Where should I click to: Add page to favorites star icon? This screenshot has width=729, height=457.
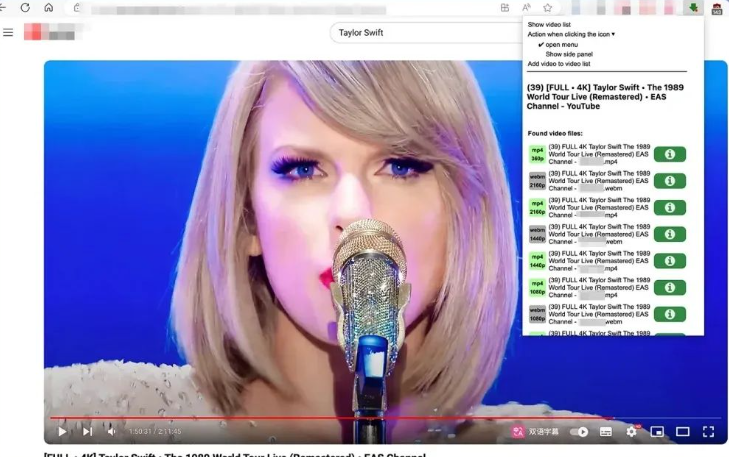[x=547, y=7]
